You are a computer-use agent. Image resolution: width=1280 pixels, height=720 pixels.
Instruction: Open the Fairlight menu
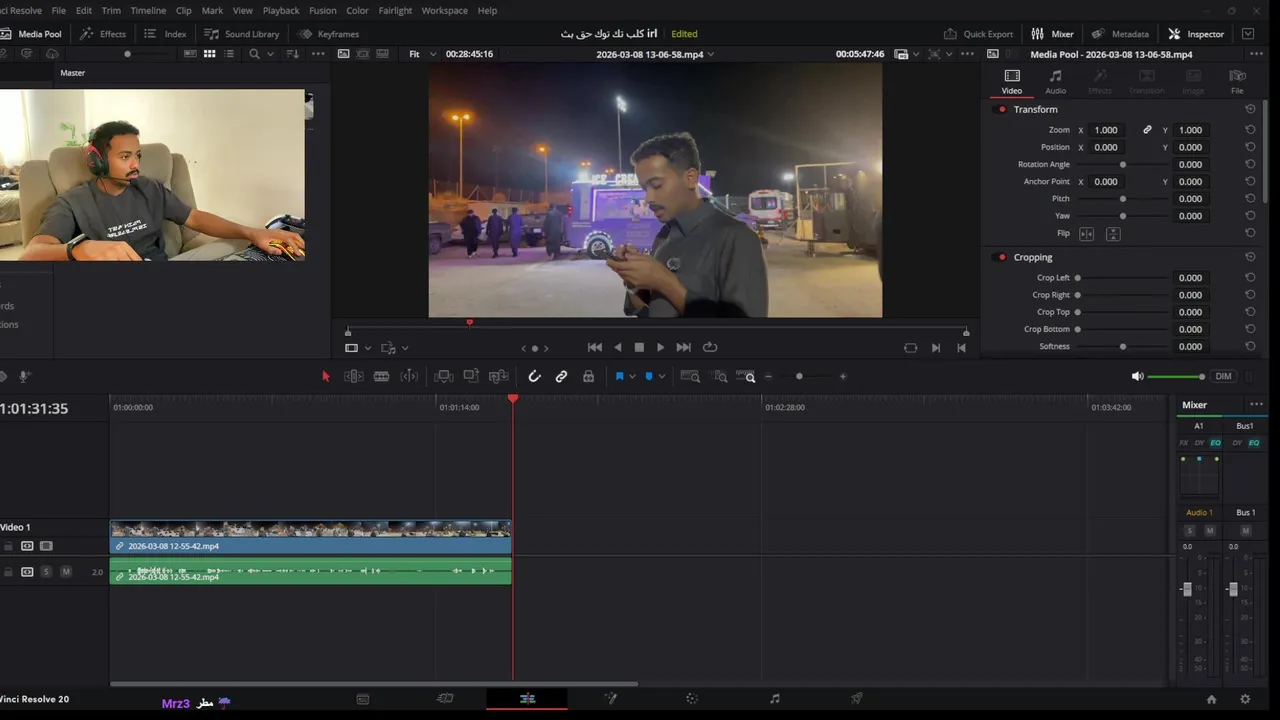395,10
